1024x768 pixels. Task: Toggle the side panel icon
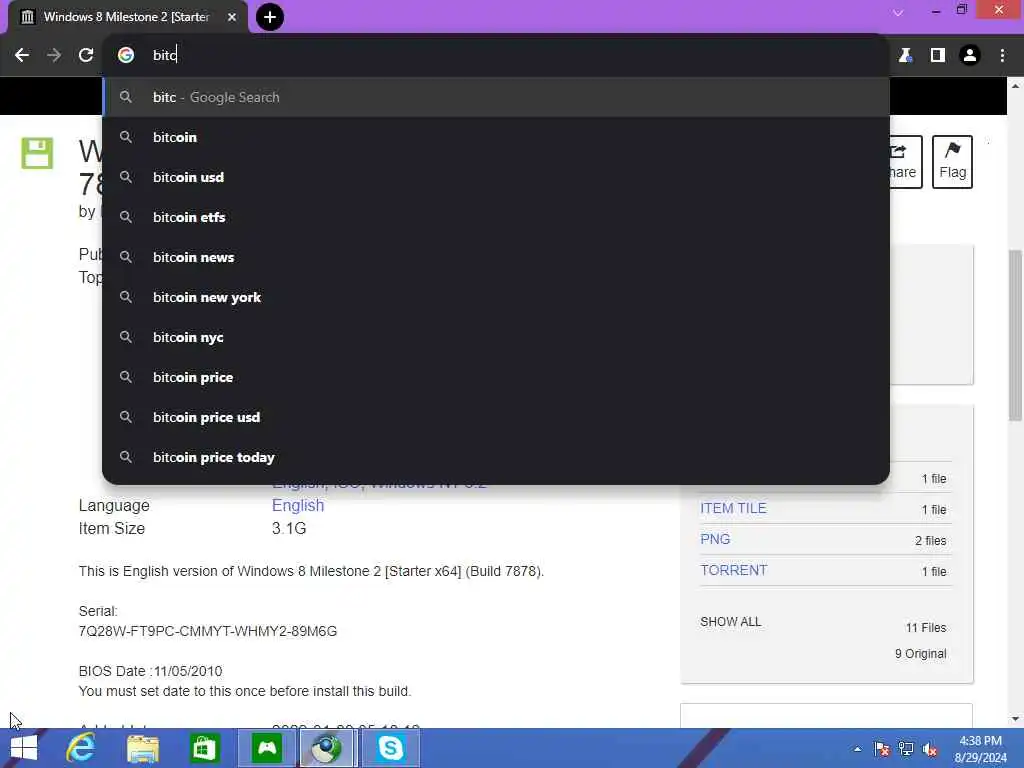point(938,56)
